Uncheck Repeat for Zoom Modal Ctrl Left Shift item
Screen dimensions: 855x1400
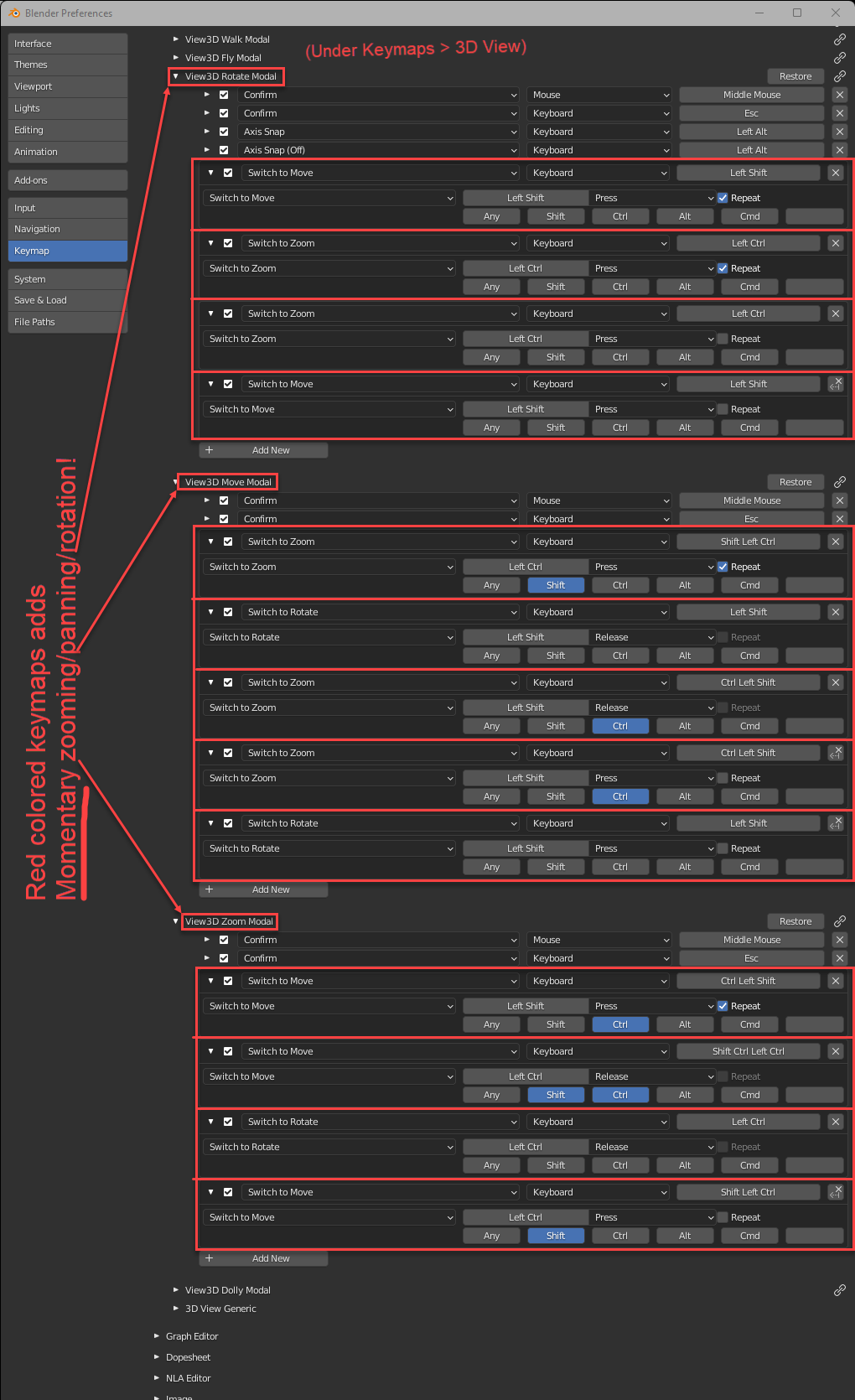pyautogui.click(x=723, y=1006)
